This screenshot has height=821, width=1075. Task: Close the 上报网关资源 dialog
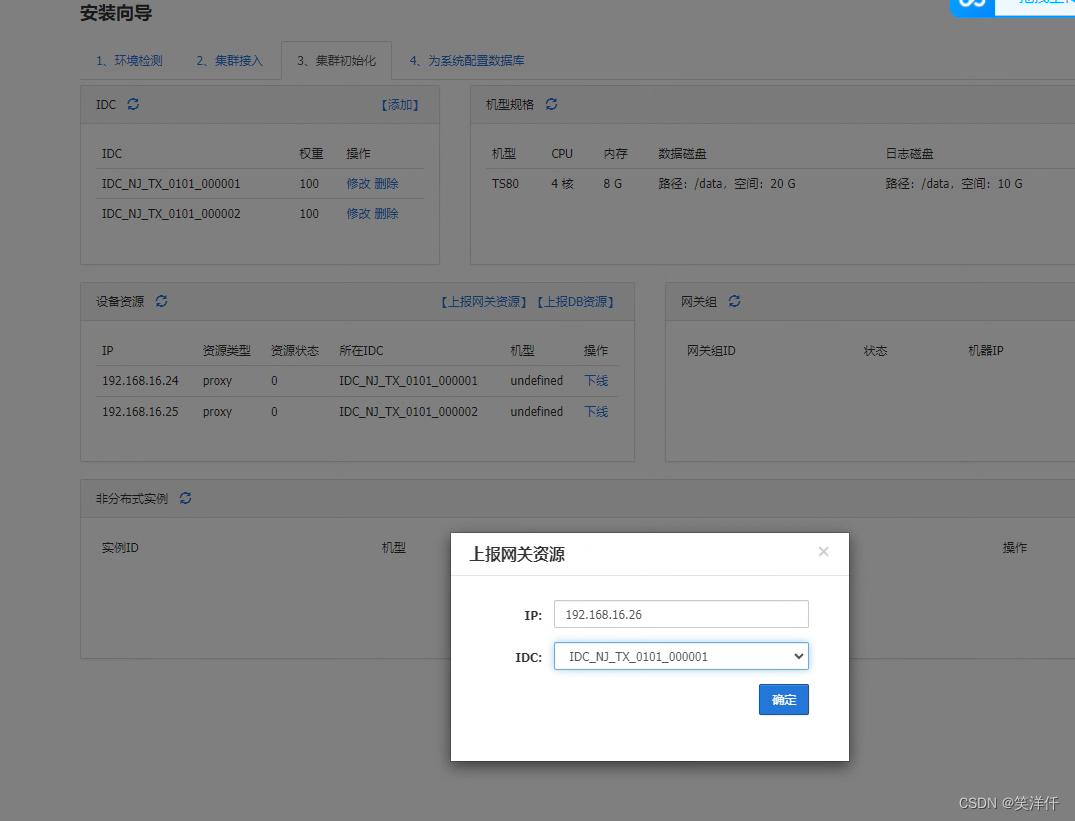(823, 552)
